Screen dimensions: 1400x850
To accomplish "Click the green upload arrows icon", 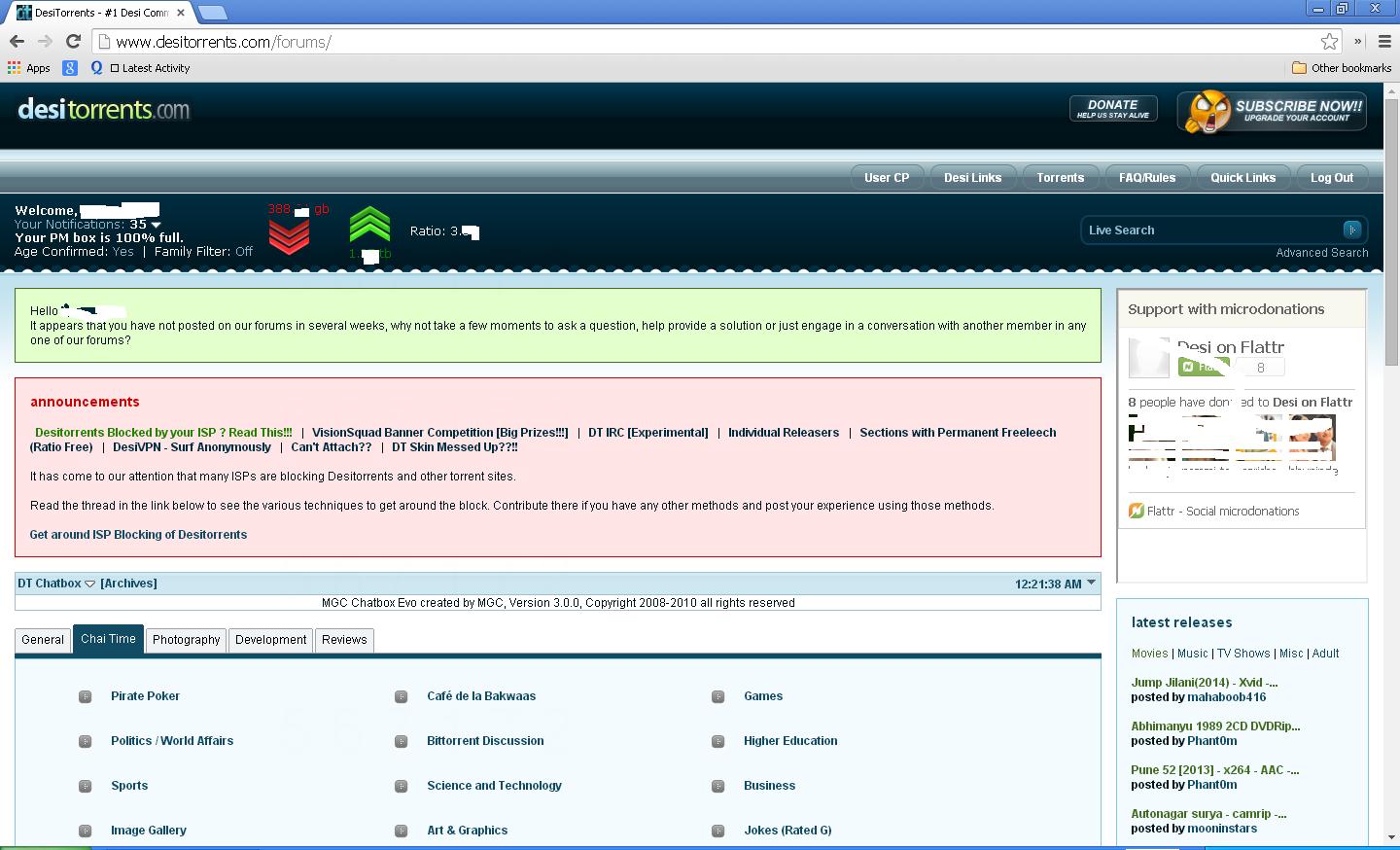I will tap(369, 226).
